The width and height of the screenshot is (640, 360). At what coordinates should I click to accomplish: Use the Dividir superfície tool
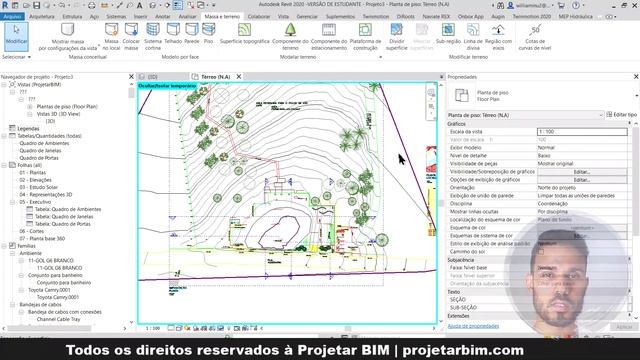pos(396,37)
